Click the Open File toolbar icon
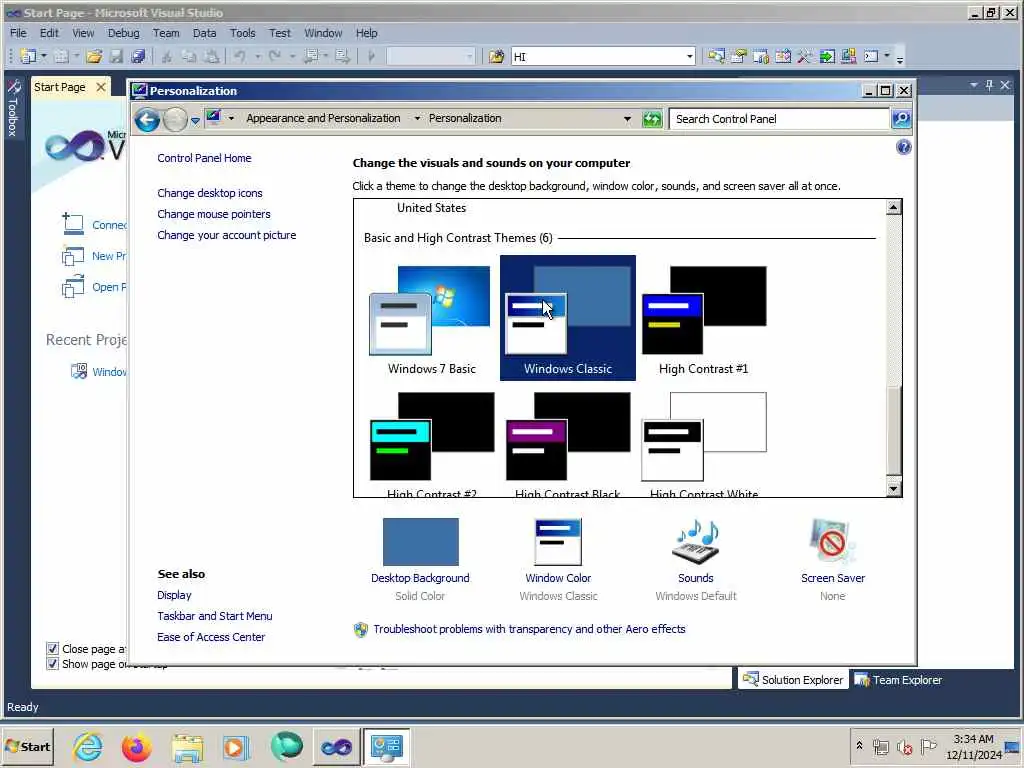1024x768 pixels. tap(94, 56)
